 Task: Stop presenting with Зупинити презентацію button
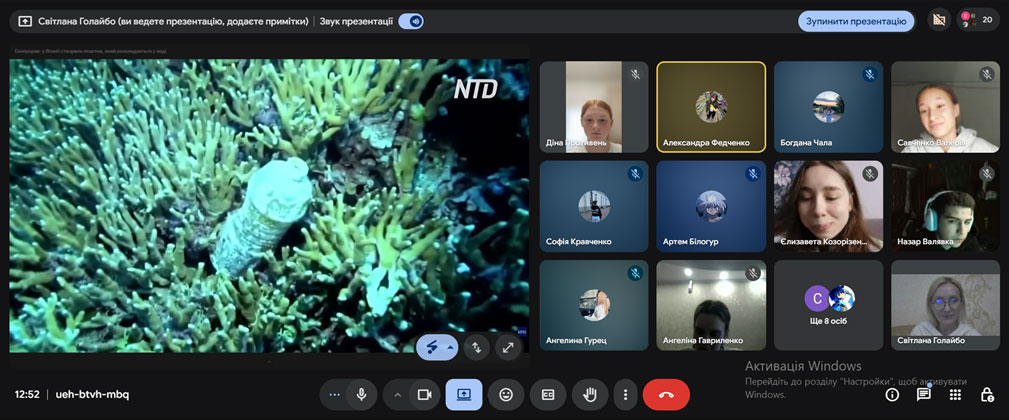pyautogui.click(x=856, y=20)
